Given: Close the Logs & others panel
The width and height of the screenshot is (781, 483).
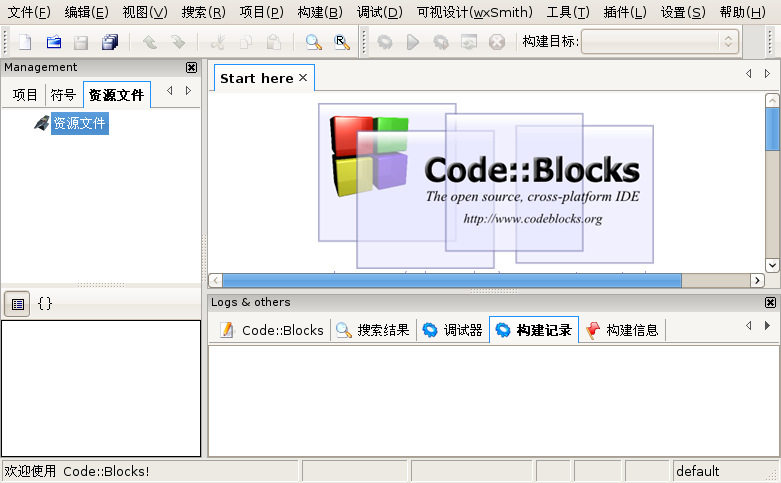Looking at the screenshot, I should click(x=770, y=302).
